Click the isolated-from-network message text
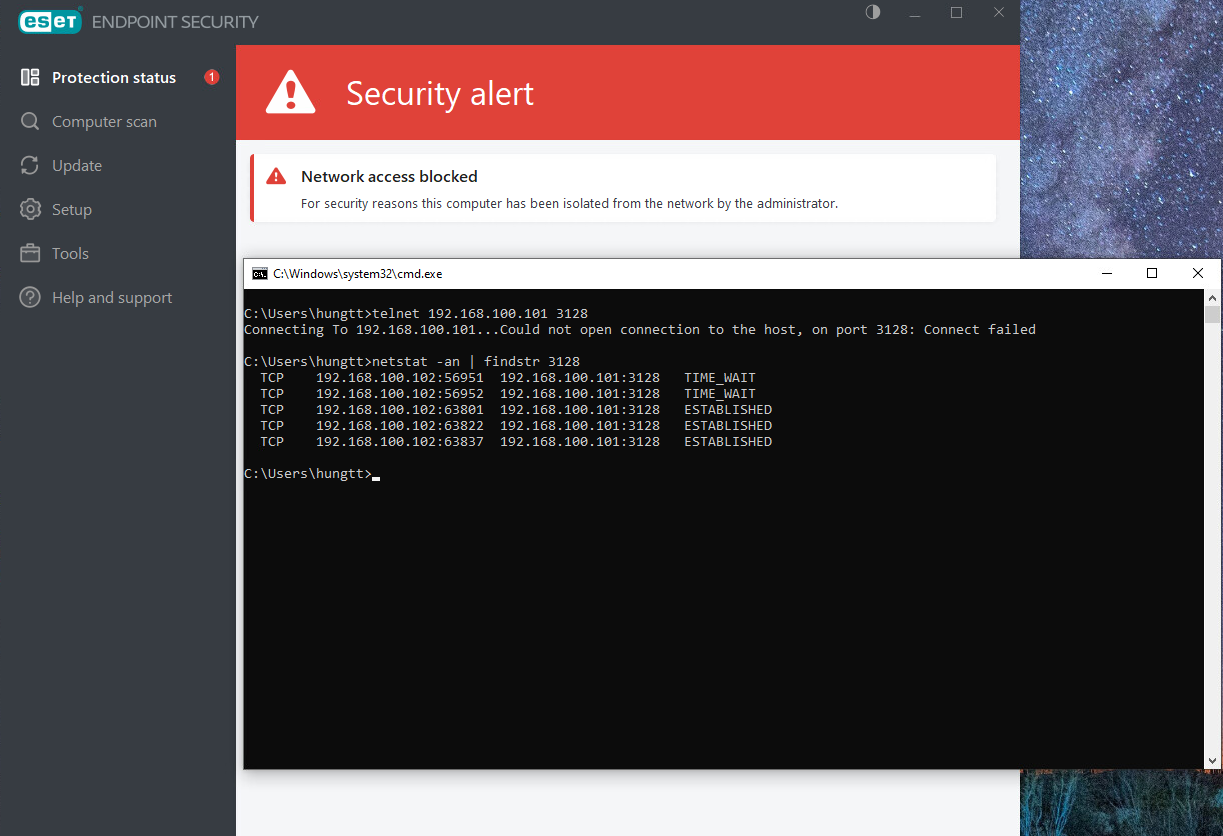Viewport: 1223px width, 836px height. [x=569, y=203]
